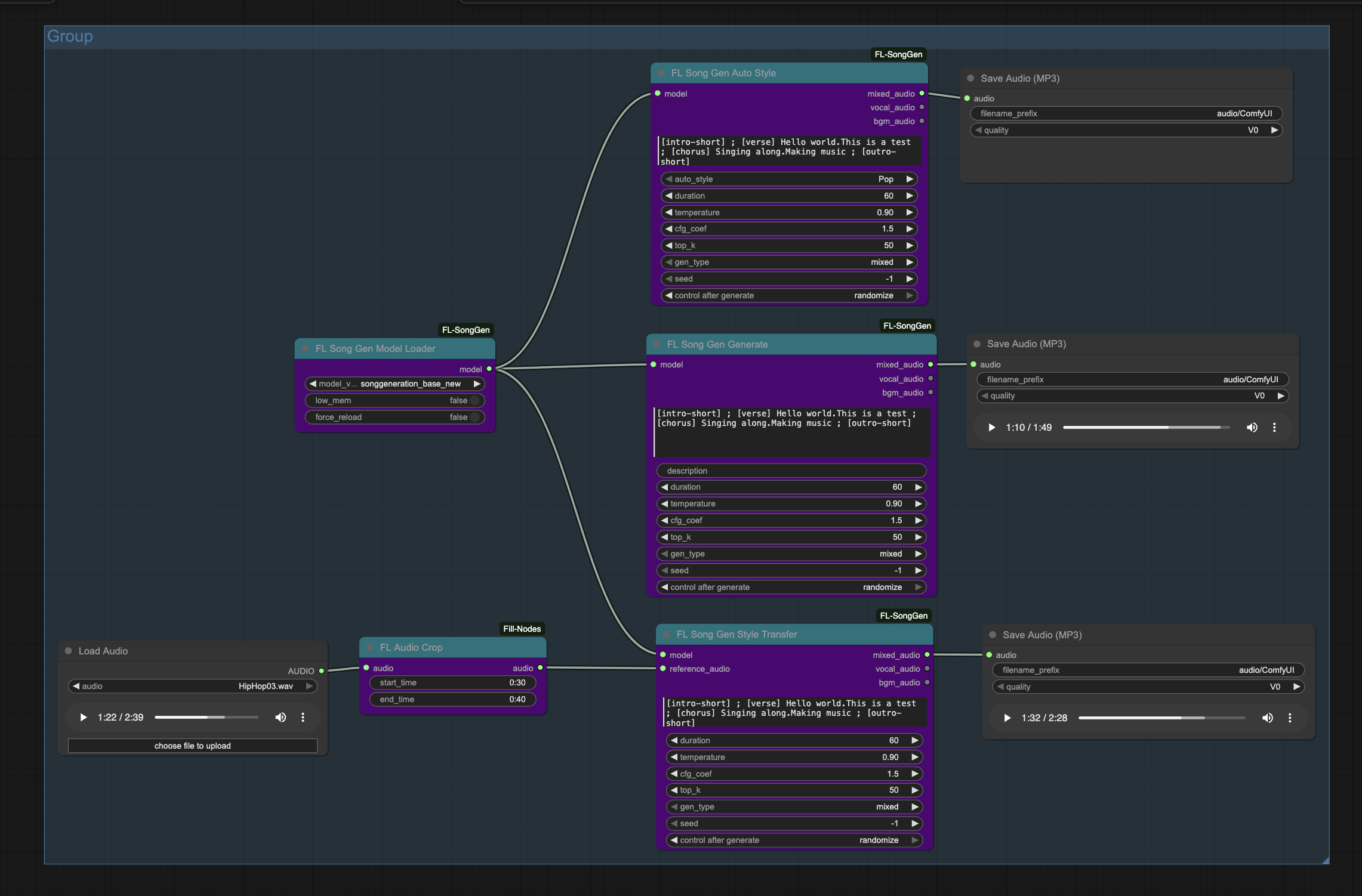Increase Style Transfer seed with right arrow
1362x896 pixels.
click(914, 823)
